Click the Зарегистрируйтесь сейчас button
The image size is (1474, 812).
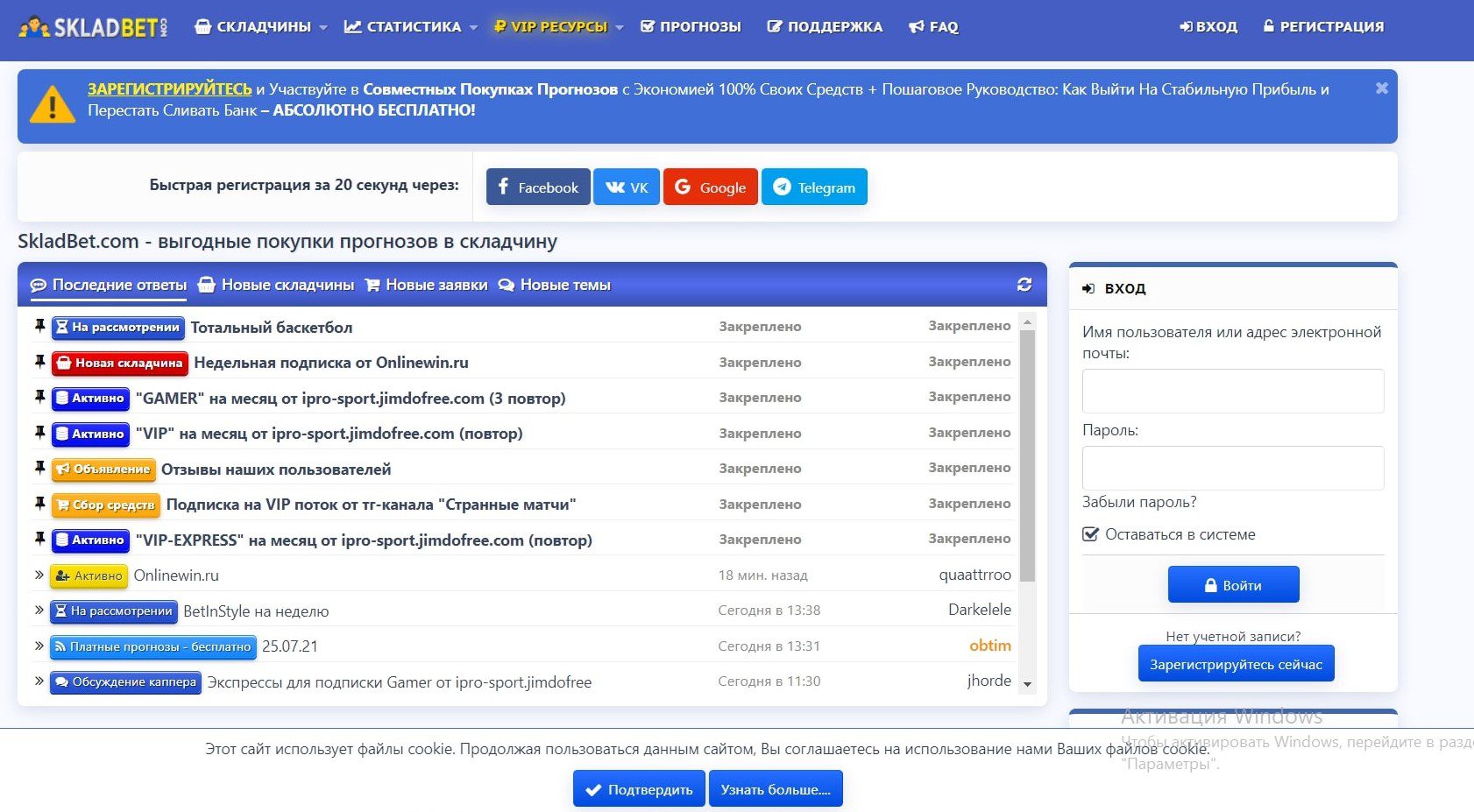tap(1236, 664)
